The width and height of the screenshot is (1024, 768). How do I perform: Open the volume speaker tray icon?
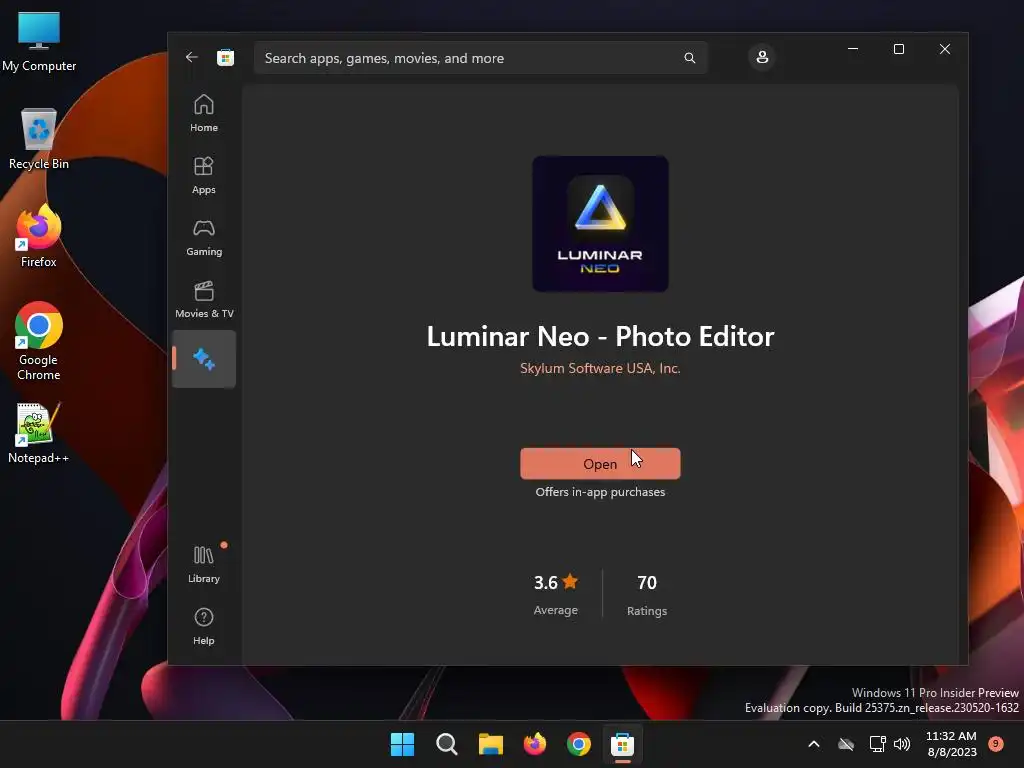coord(902,744)
